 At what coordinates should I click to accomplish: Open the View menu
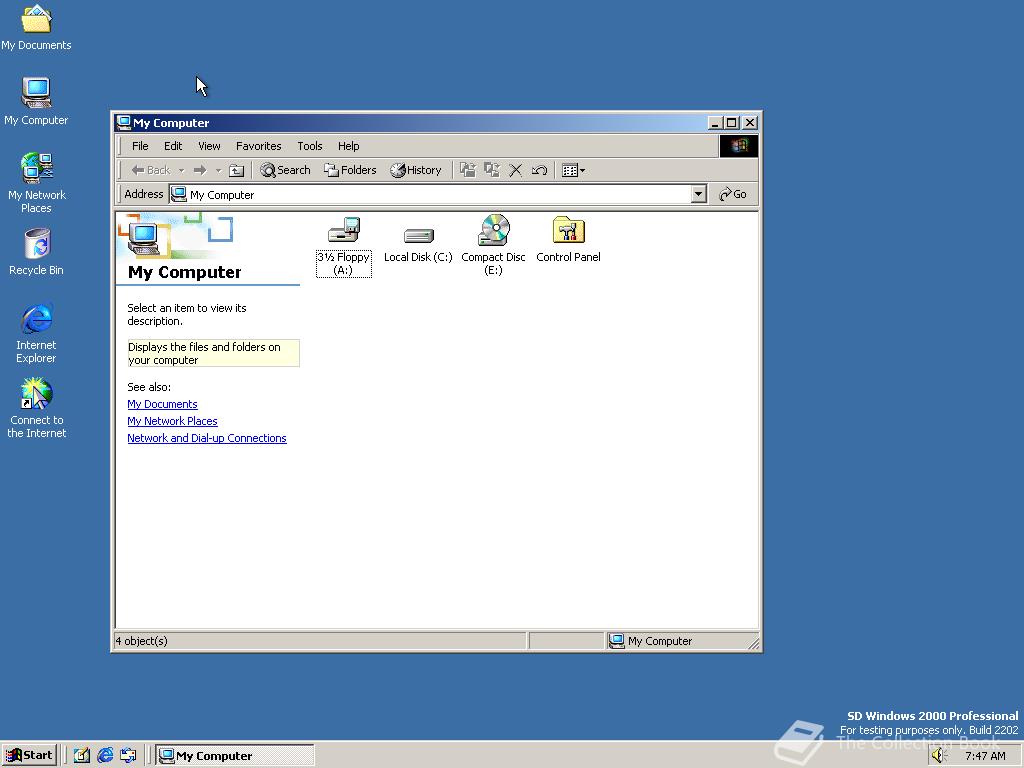click(210, 146)
